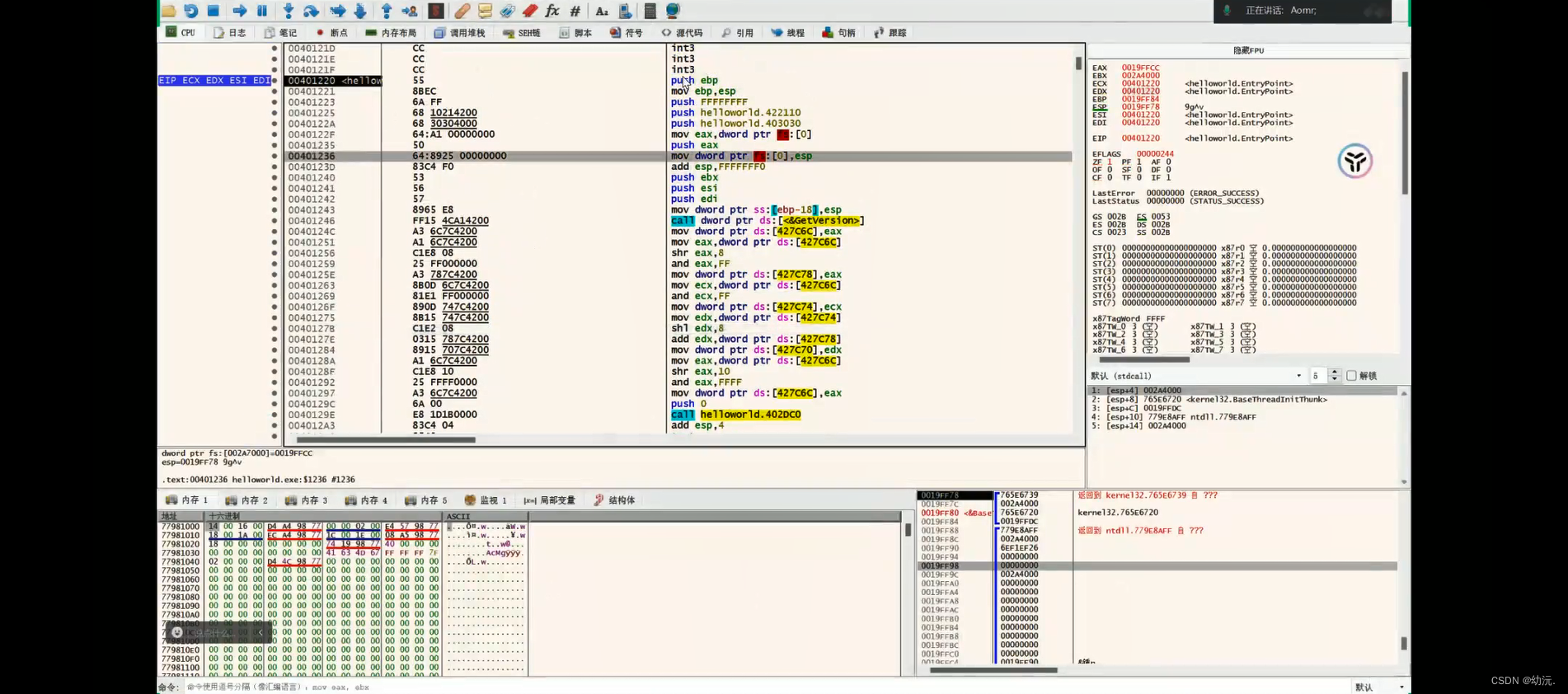Viewport: 1568px width, 694px height.
Task: Open the 局部变量 tab
Action: (x=549, y=499)
